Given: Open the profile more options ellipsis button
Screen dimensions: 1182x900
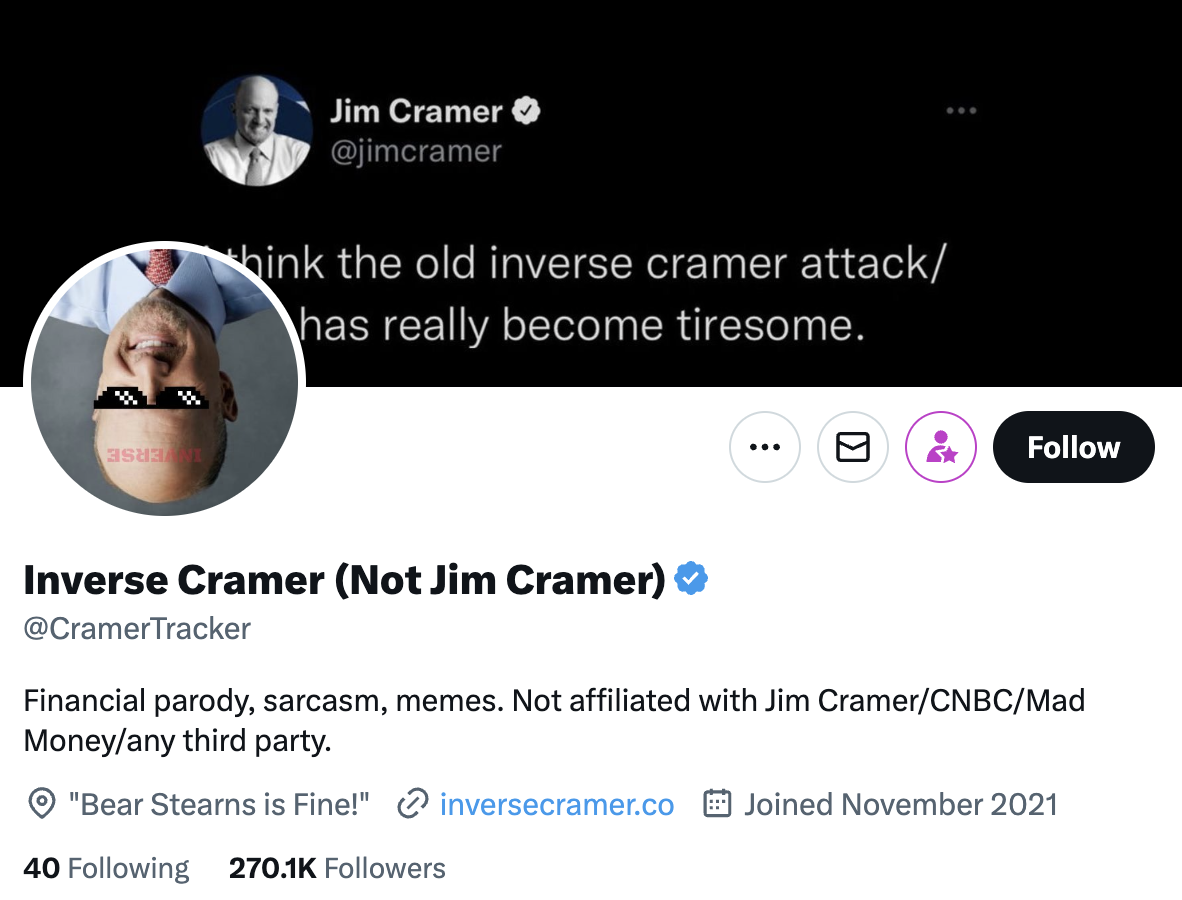Looking at the screenshot, I should coord(765,447).
